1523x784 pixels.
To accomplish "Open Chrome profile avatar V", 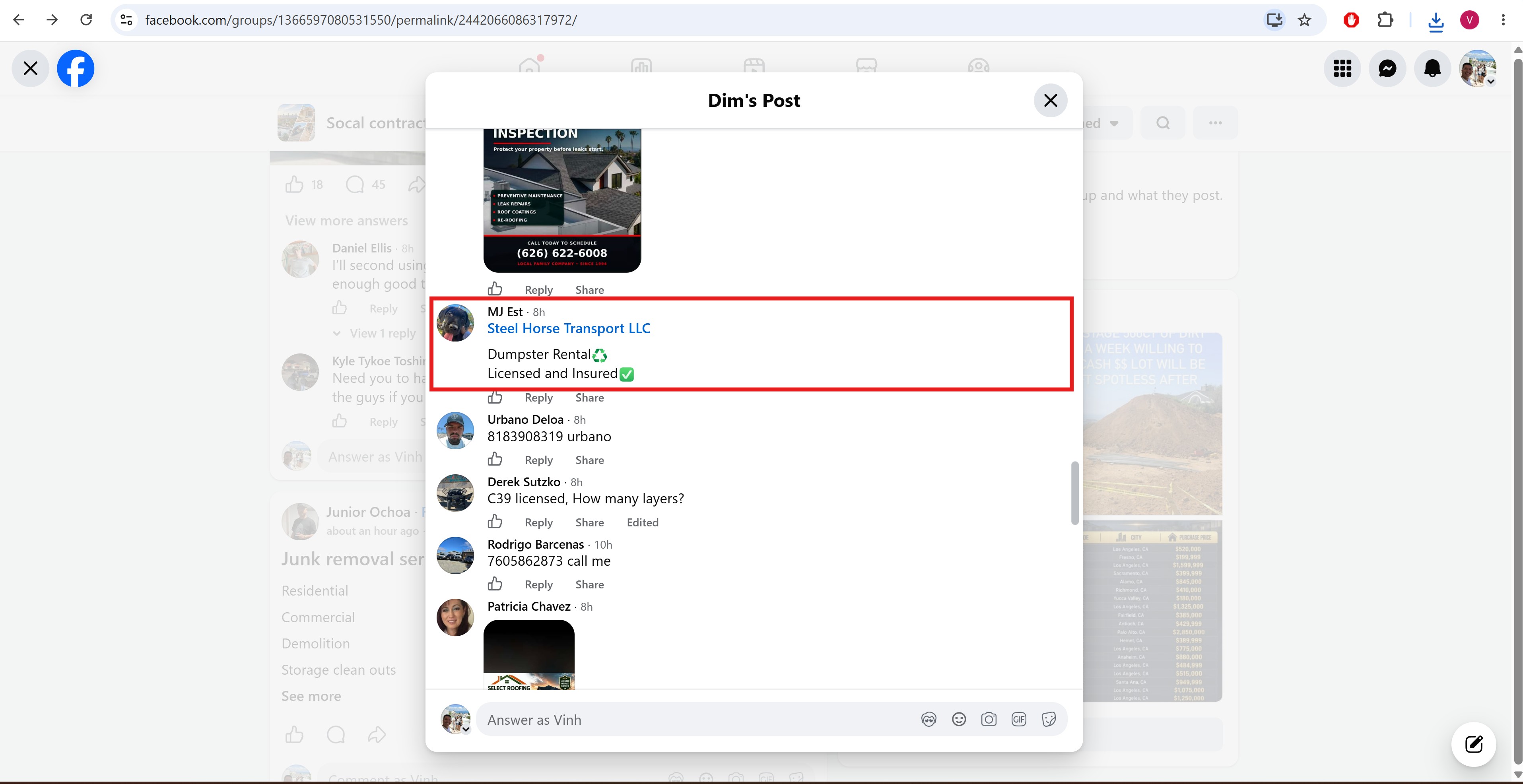I will tap(1470, 20).
